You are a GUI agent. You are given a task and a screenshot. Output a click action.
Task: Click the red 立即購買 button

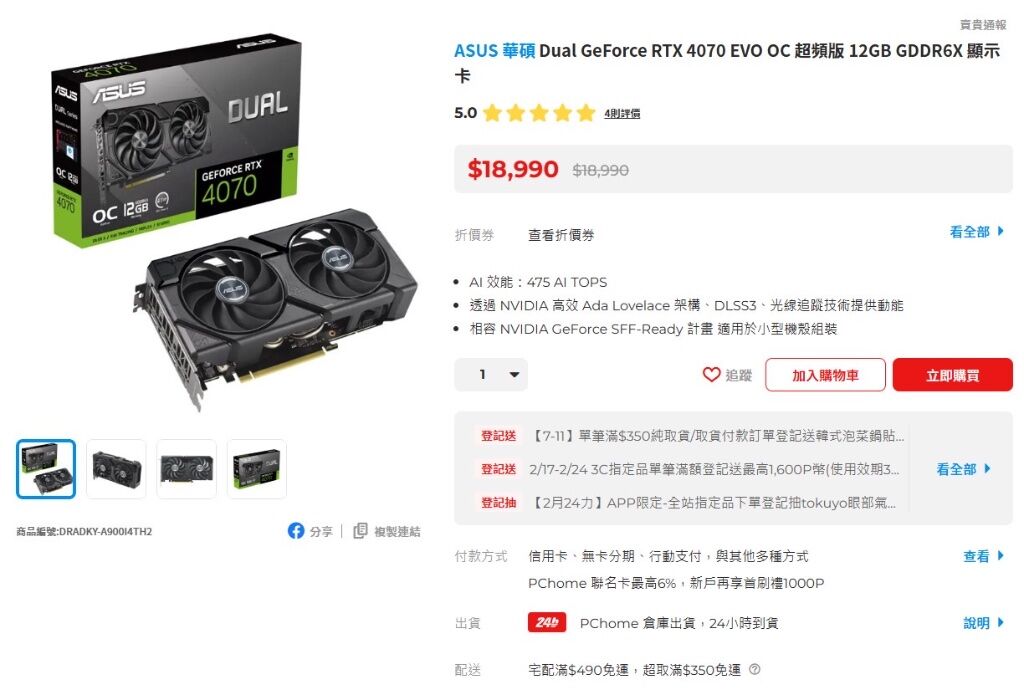pos(953,375)
